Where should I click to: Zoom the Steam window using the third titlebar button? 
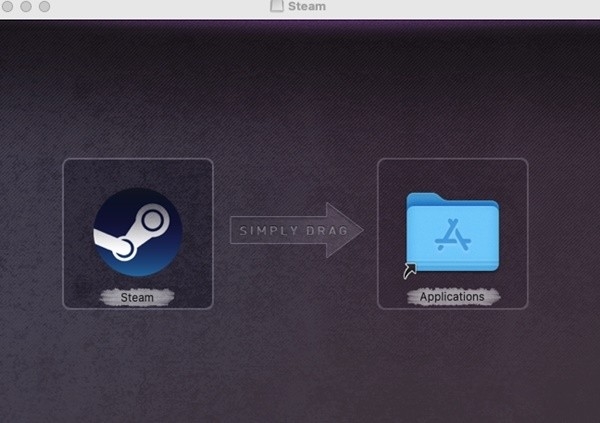(45, 7)
